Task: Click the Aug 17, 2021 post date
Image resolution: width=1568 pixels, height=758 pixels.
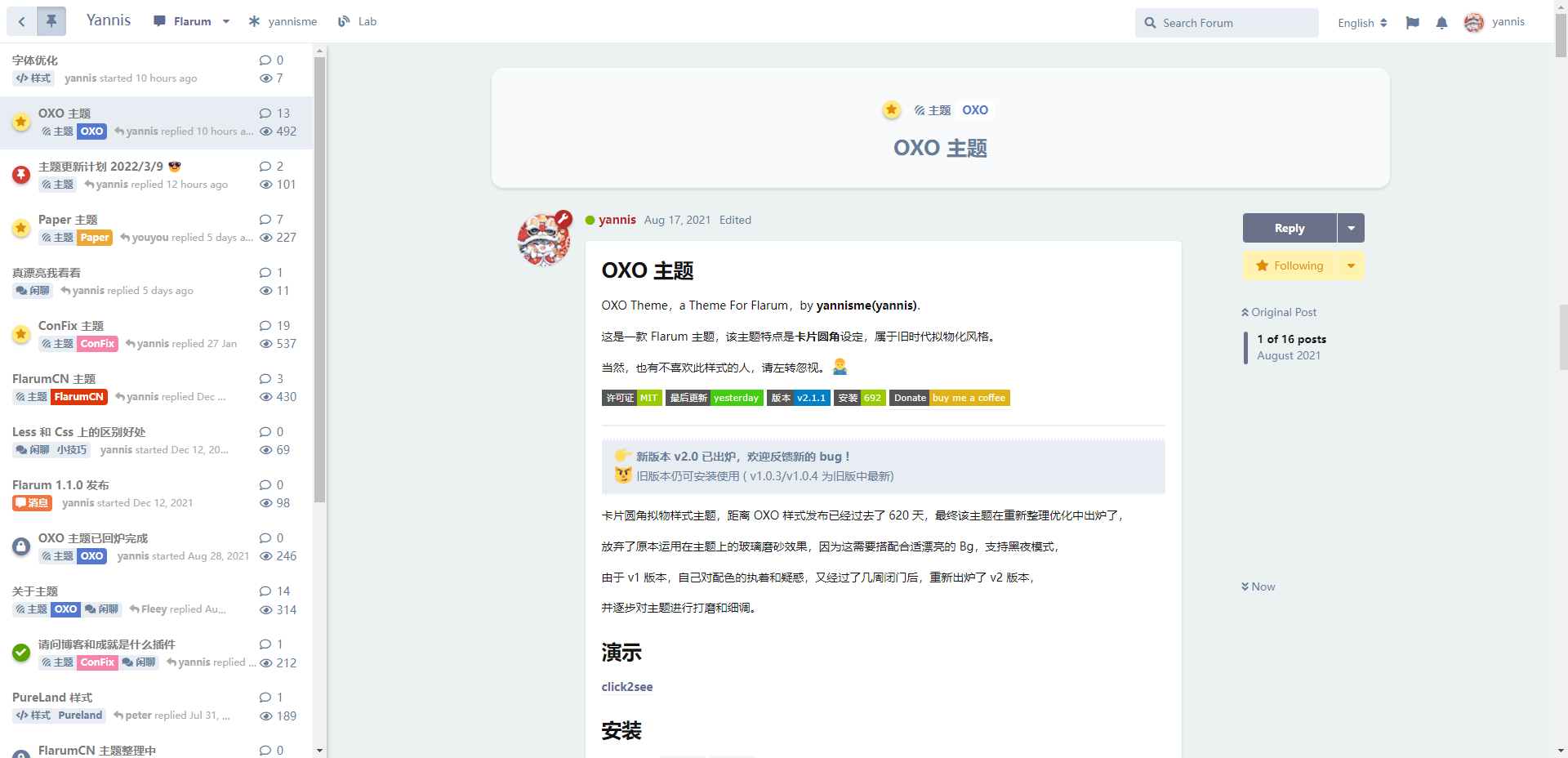Action: point(677,220)
